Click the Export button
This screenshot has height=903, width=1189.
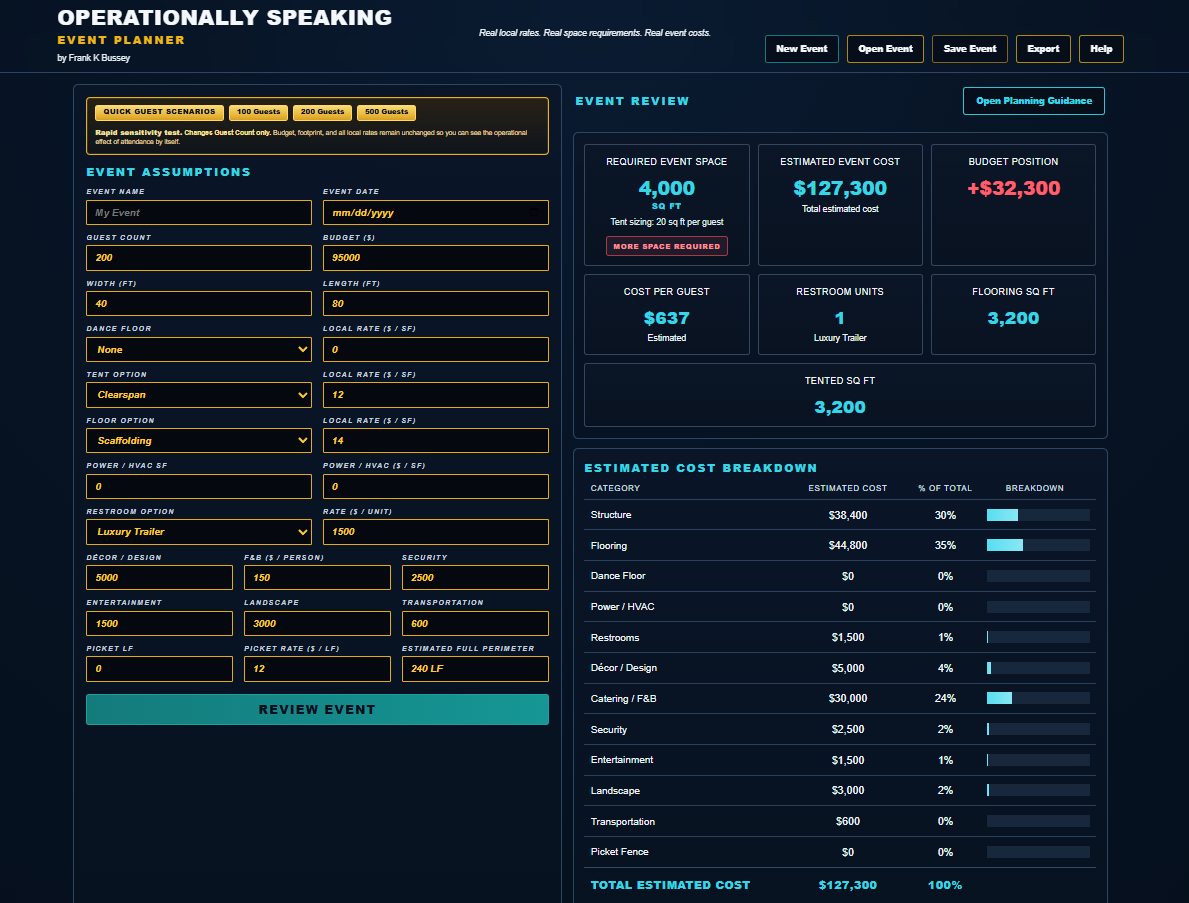pos(1043,49)
